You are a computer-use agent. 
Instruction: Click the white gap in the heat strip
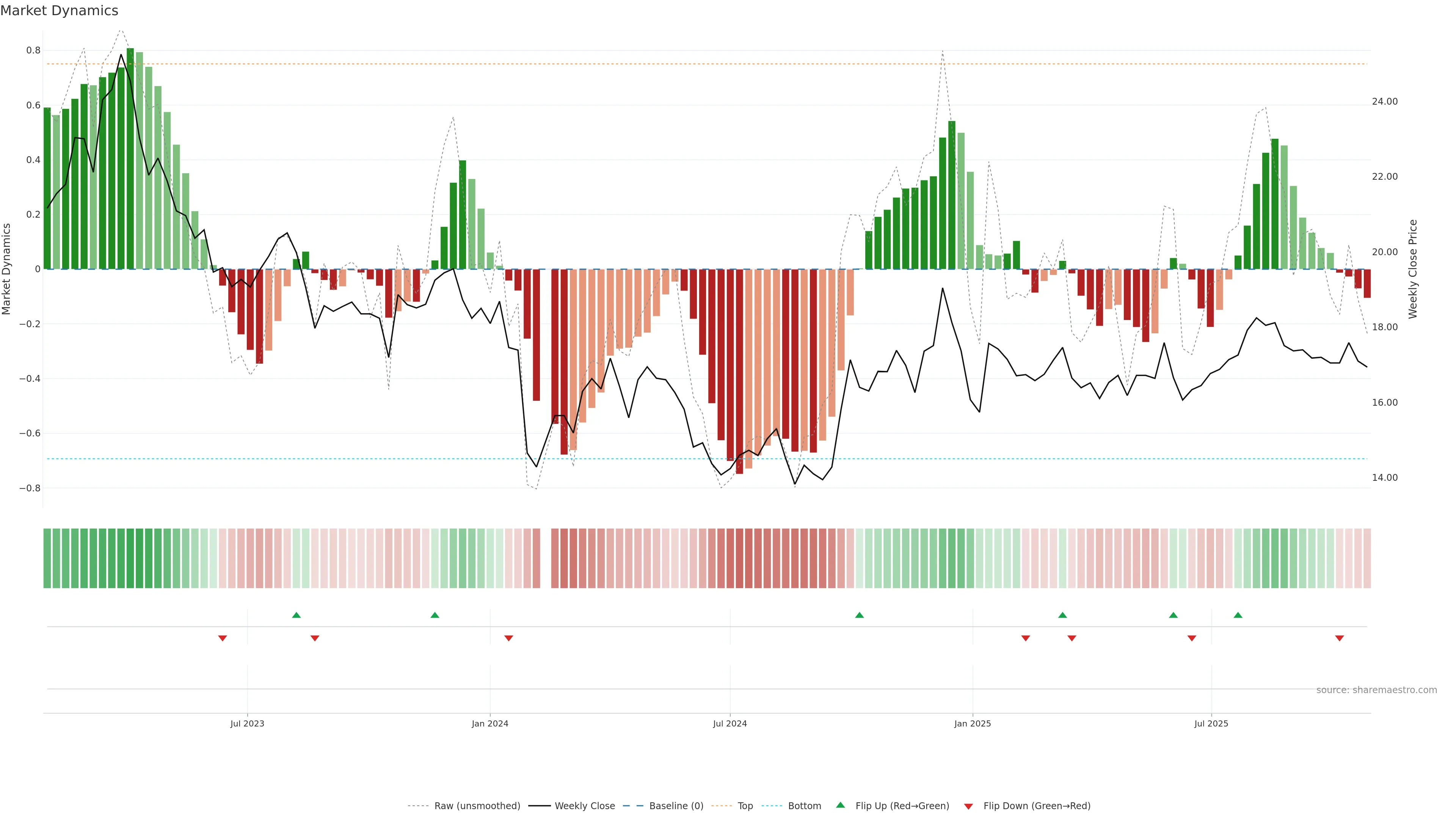pyautogui.click(x=546, y=559)
